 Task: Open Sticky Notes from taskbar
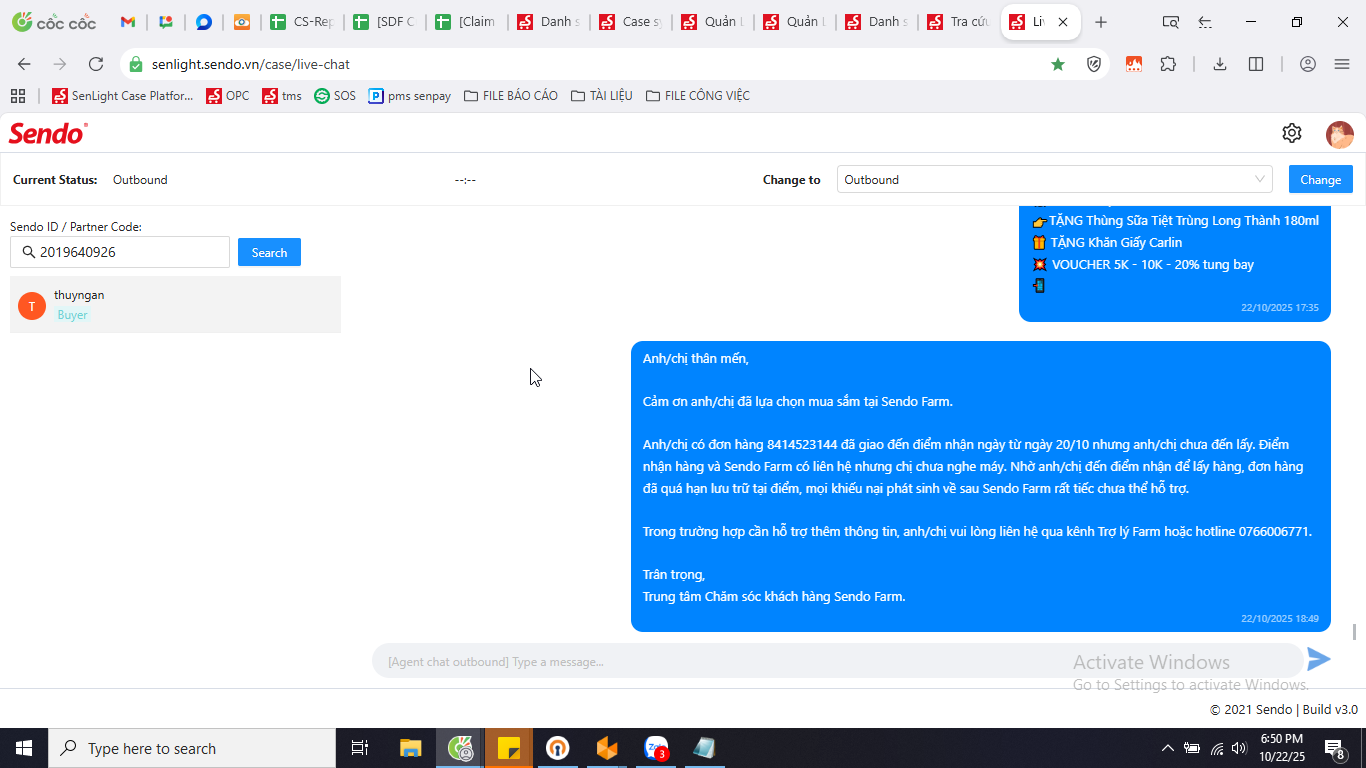click(x=509, y=748)
